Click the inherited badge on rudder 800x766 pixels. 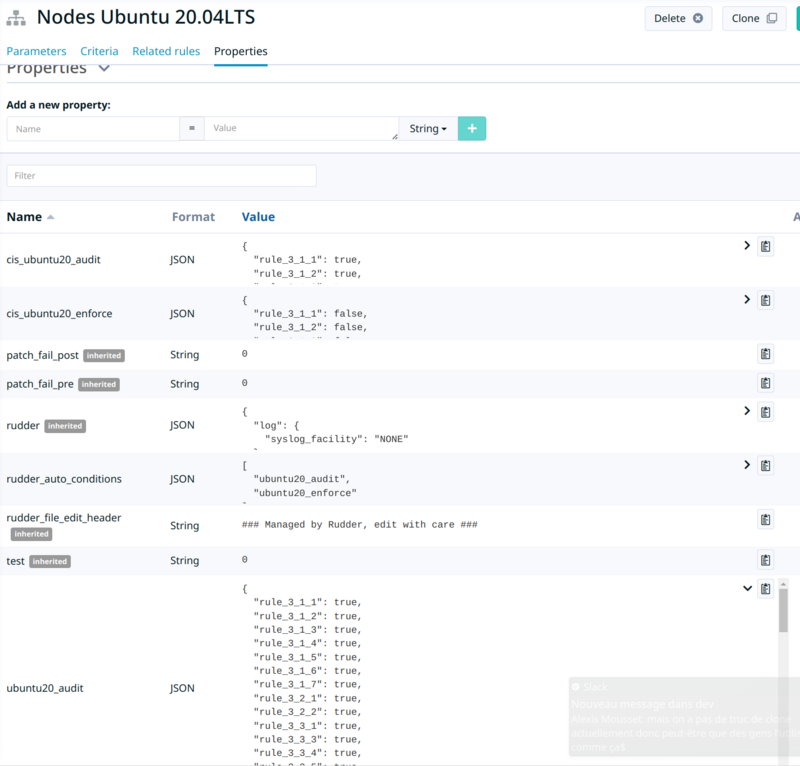pos(65,426)
